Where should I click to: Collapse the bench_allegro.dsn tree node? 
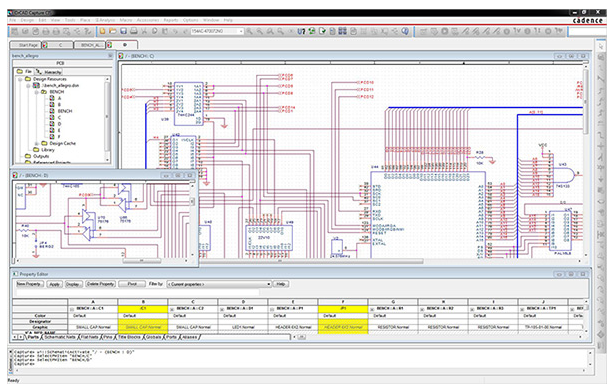[x=28, y=85]
